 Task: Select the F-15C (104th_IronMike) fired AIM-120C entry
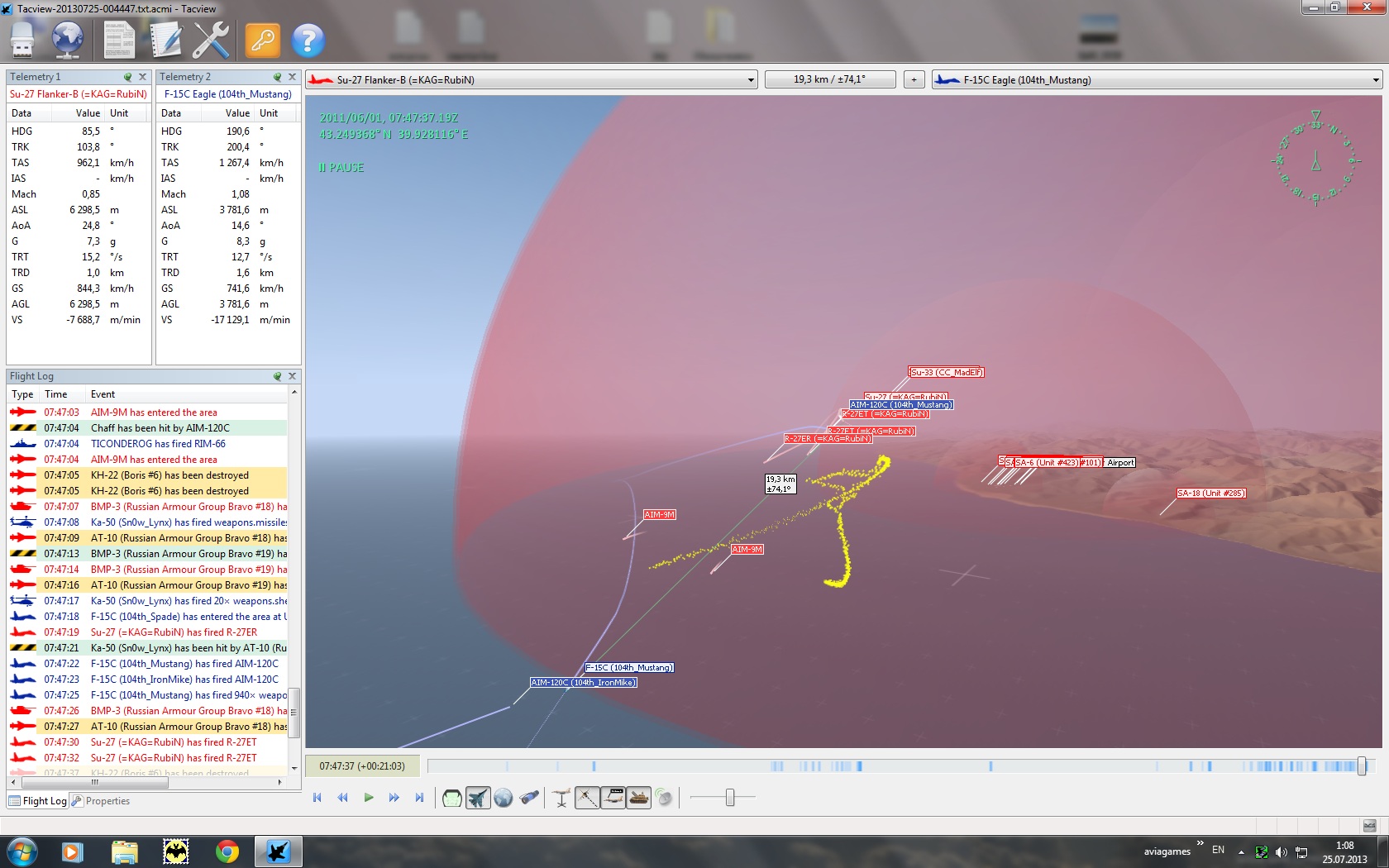[x=147, y=680]
